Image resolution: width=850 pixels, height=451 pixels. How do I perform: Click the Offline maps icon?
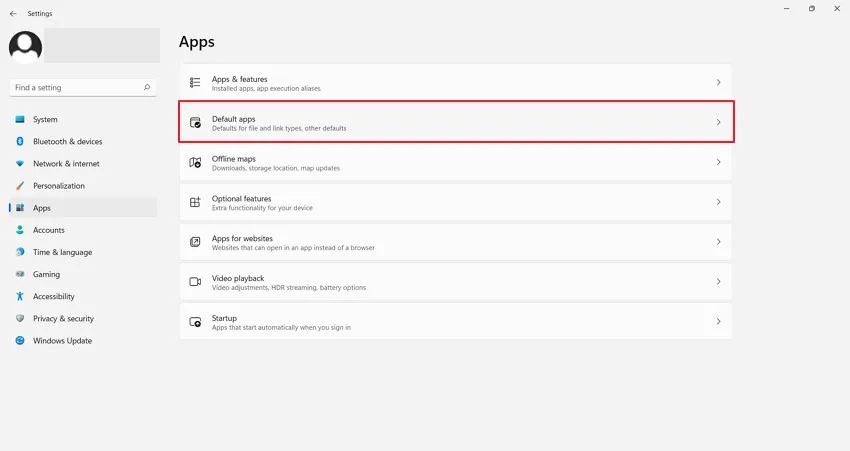coord(195,162)
